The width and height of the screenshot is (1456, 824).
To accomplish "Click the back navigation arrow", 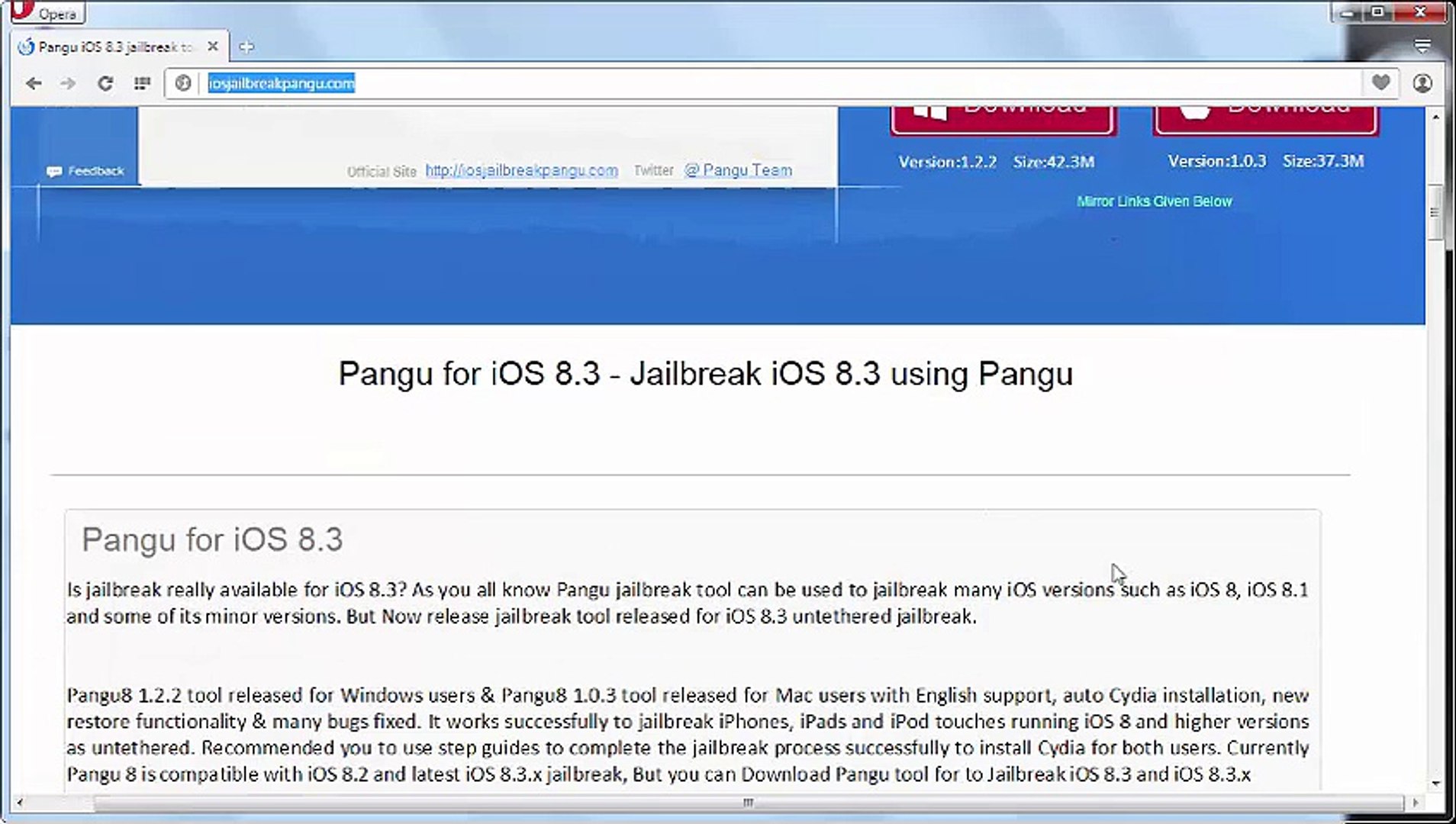I will pos(34,84).
